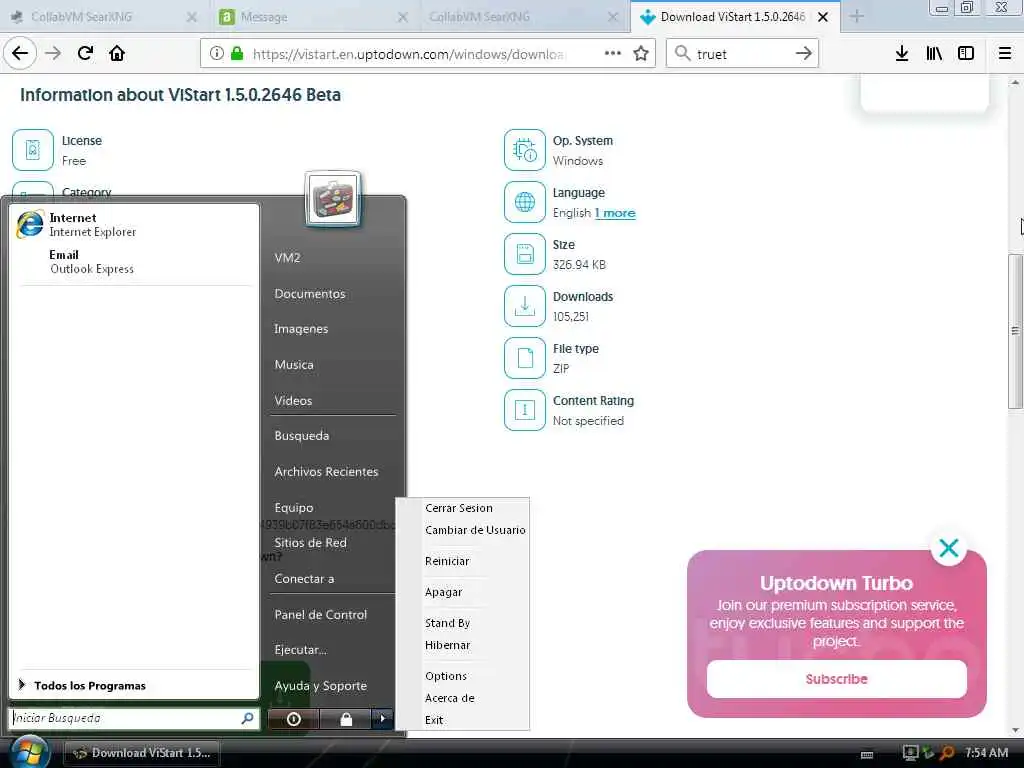Open page actions three-dot menu
The height and width of the screenshot is (768, 1024).
click(x=613, y=53)
